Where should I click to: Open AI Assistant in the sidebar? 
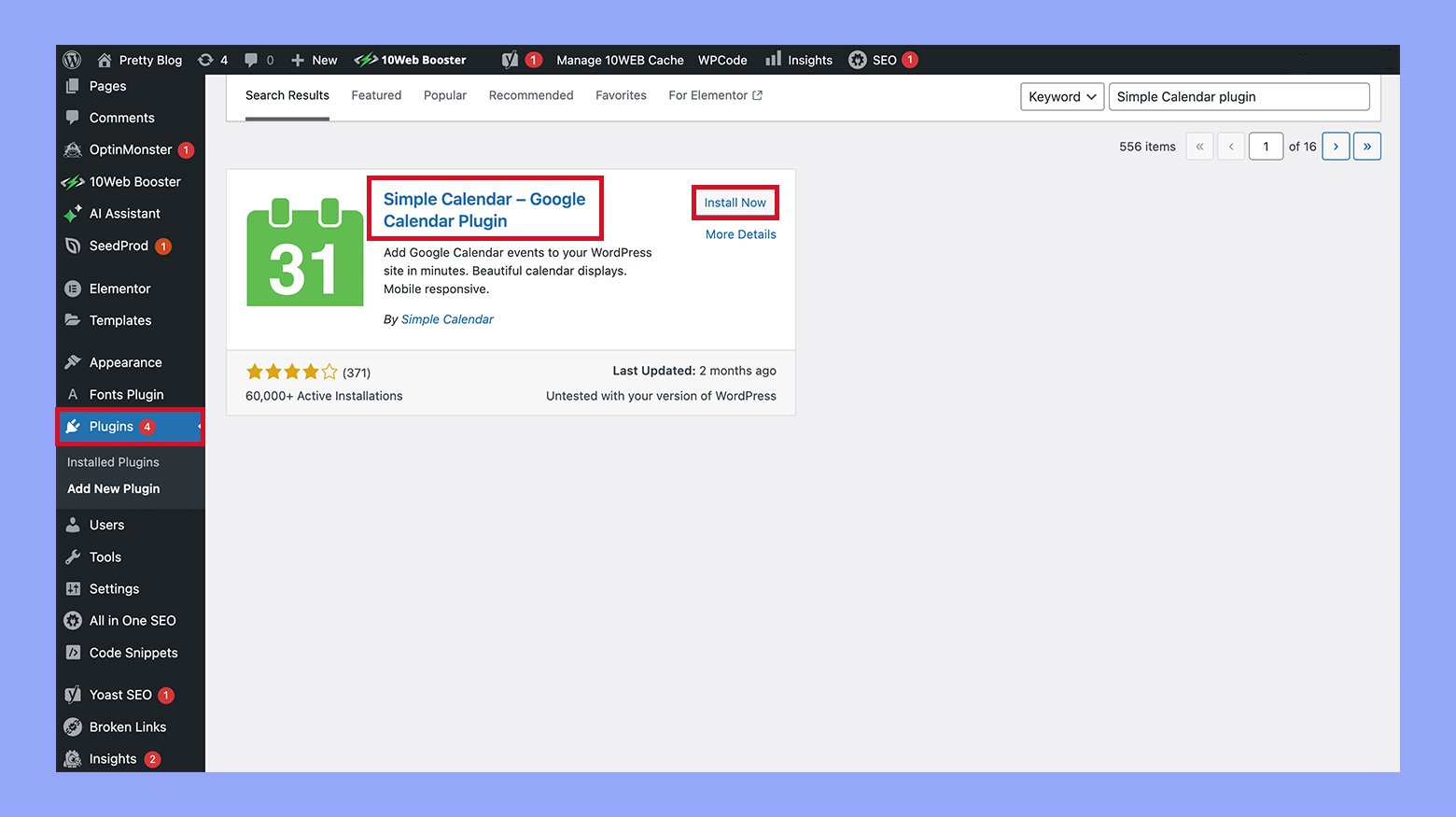tap(124, 213)
